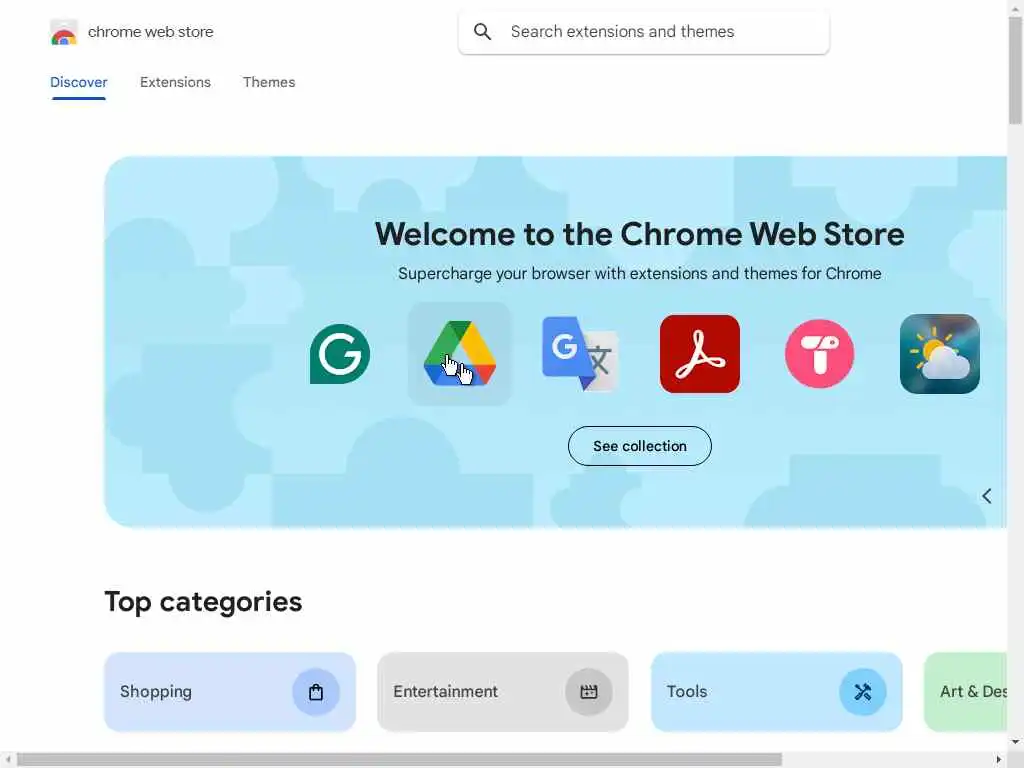Open the Shopping category card
Image resolution: width=1024 pixels, height=768 pixels.
click(230, 692)
